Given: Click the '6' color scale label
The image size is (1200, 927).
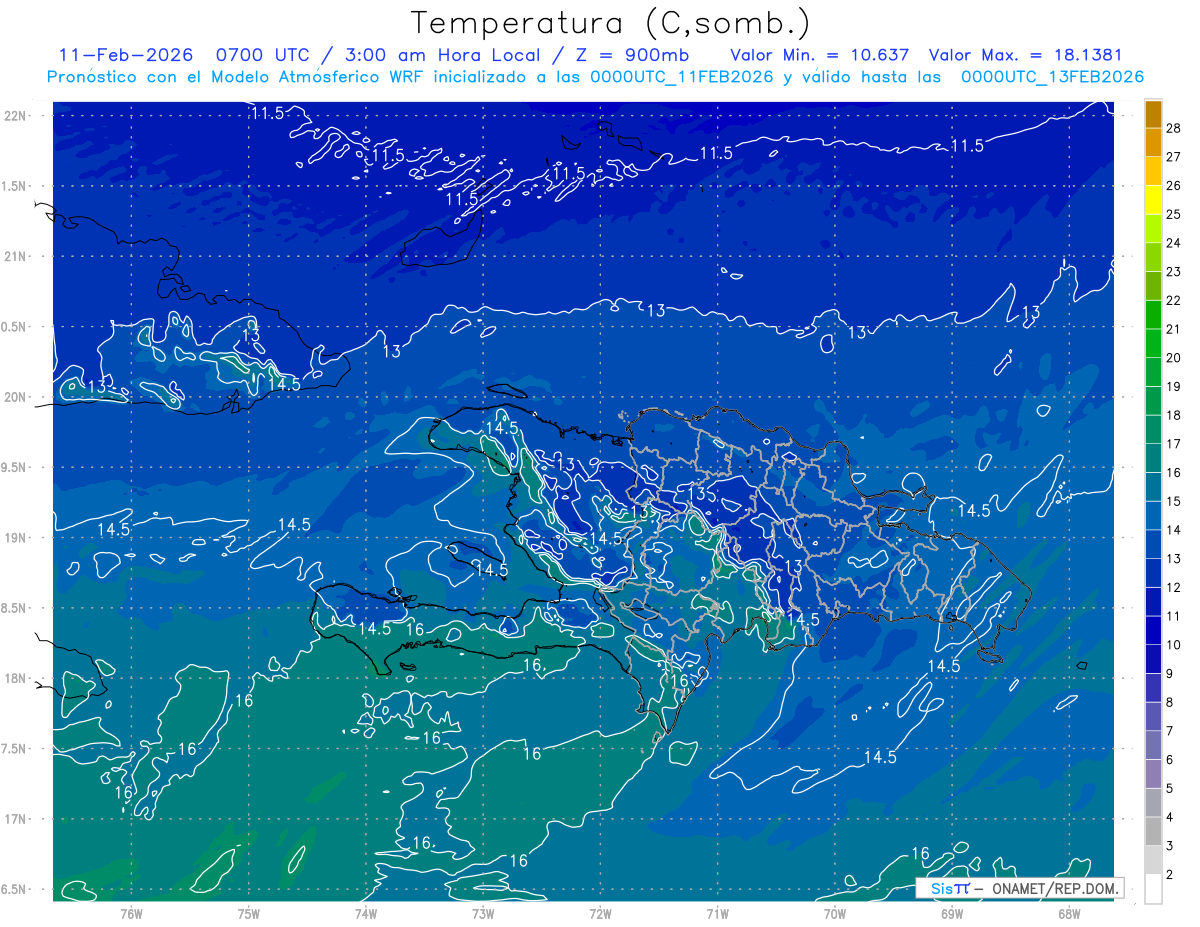Looking at the screenshot, I should click(x=1170, y=760).
